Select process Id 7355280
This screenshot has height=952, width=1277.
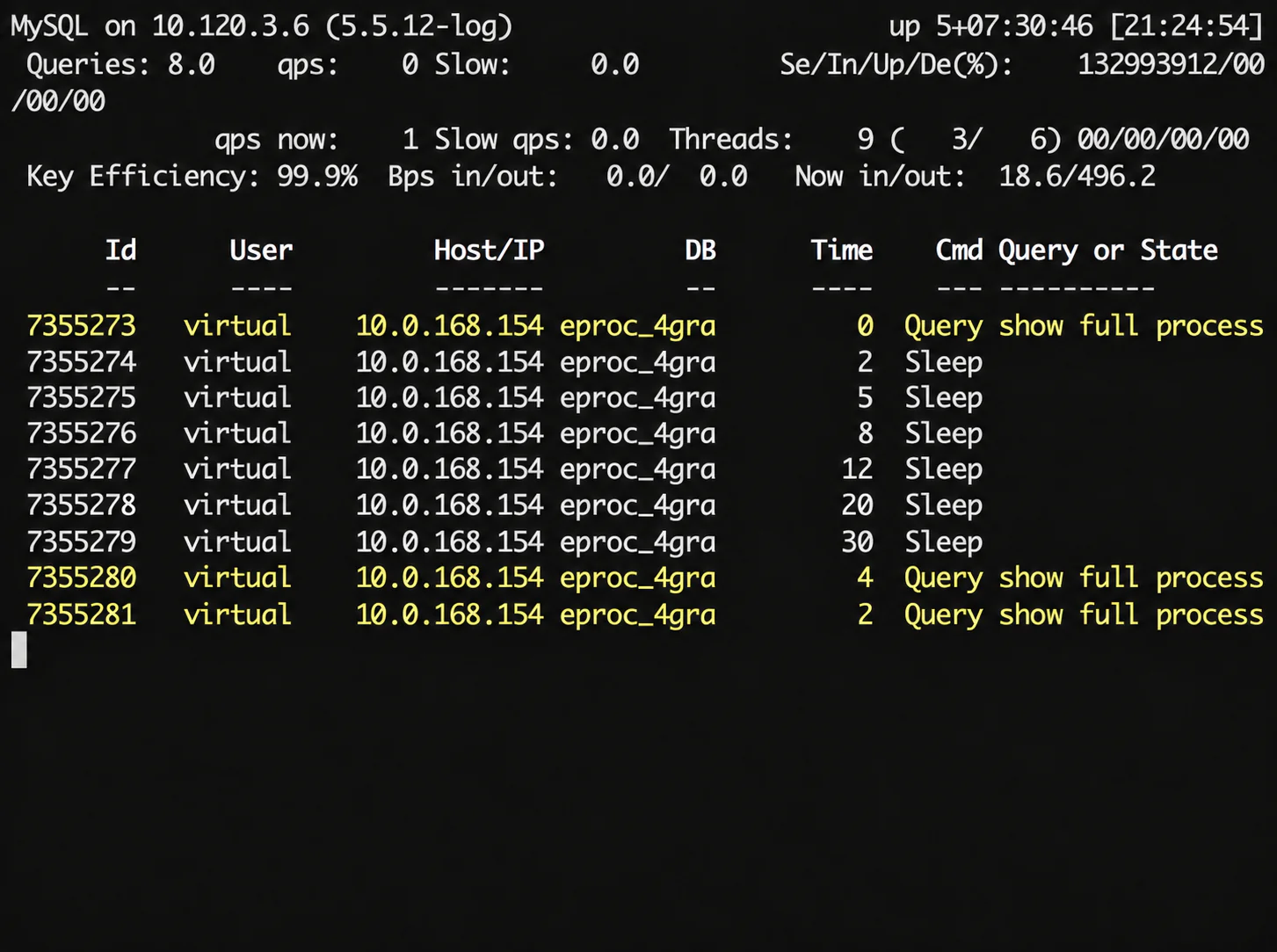click(x=81, y=578)
